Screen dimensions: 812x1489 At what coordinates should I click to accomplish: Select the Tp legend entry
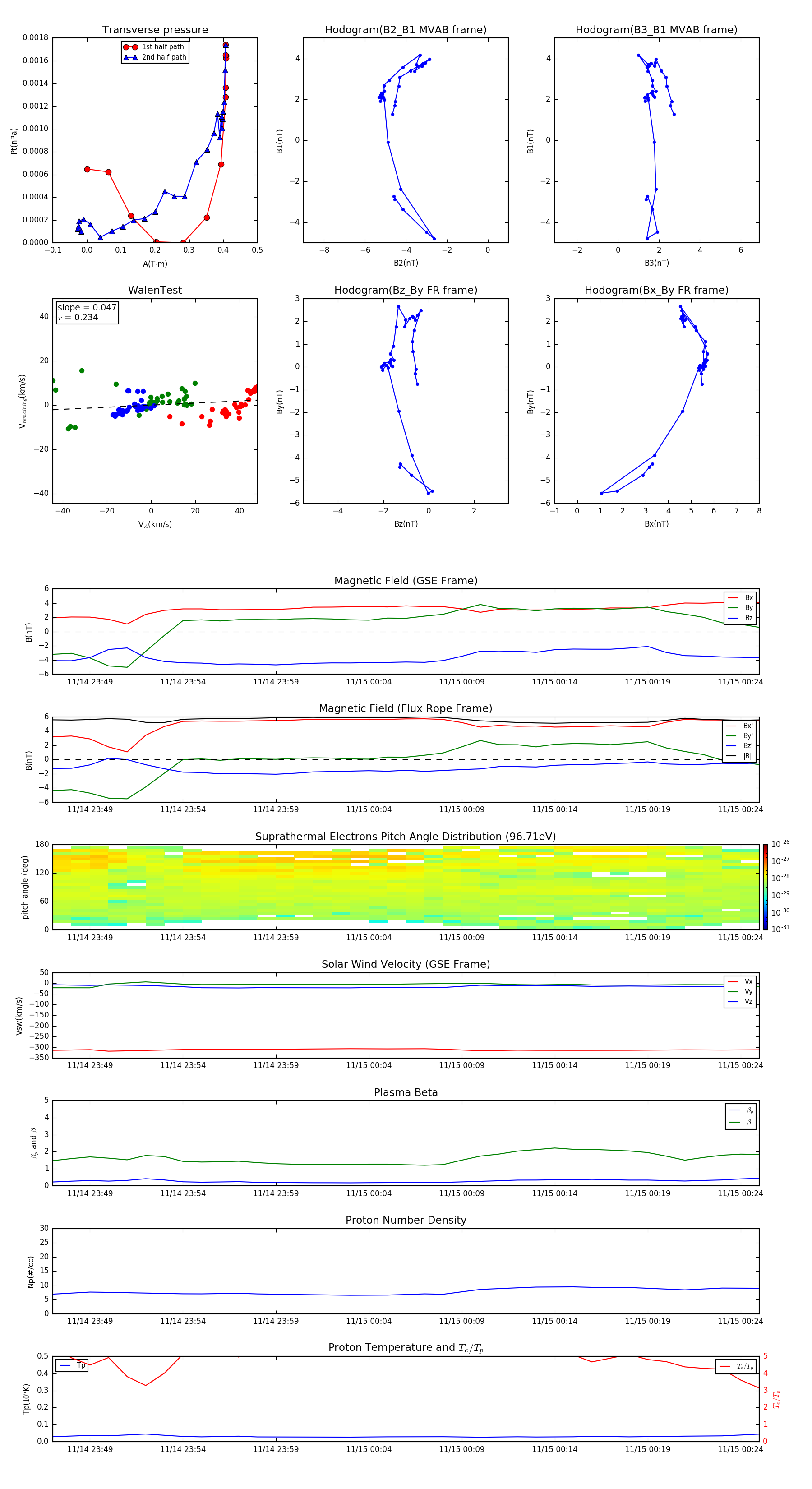(72, 1365)
